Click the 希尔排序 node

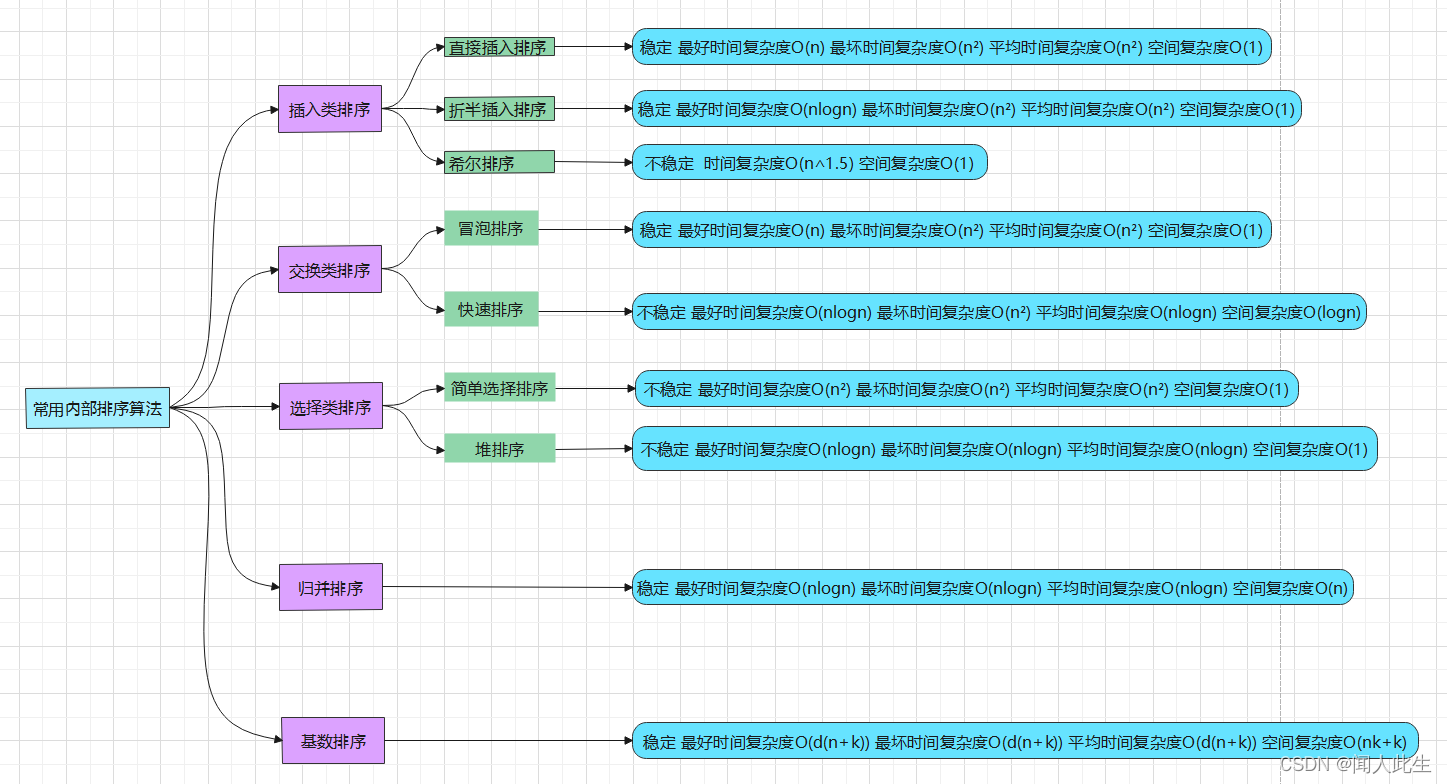499,163
